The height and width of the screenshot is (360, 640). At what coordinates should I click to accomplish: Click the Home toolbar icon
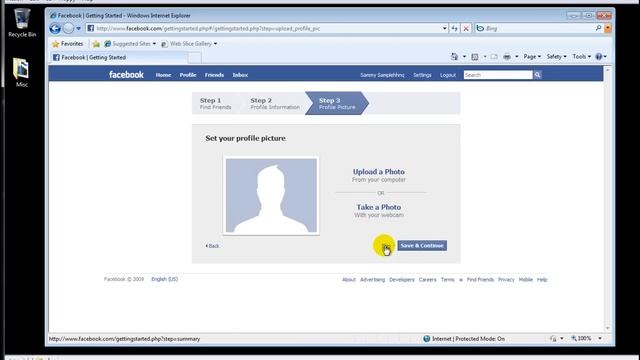(454, 57)
